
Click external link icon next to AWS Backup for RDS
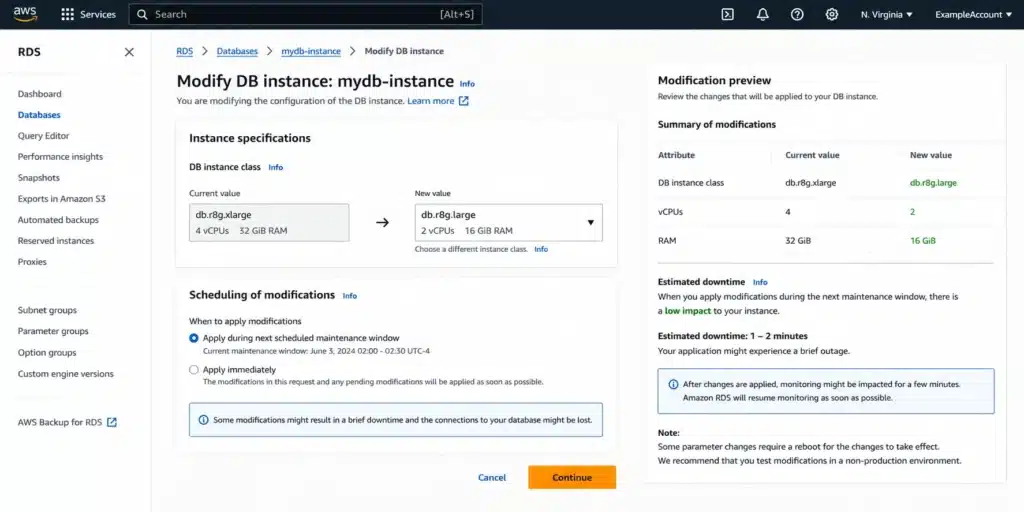(x=112, y=423)
